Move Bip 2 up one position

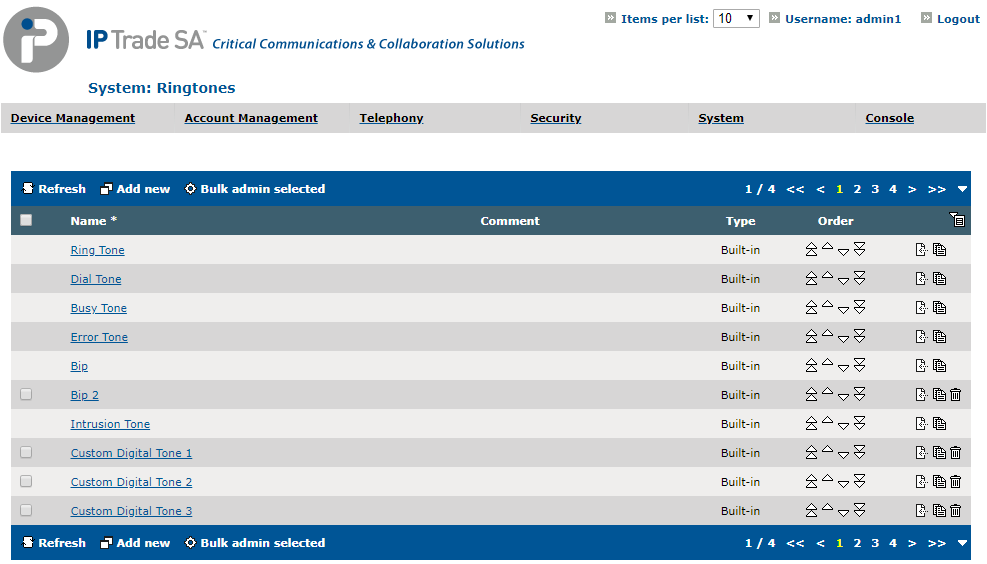[x=828, y=392]
